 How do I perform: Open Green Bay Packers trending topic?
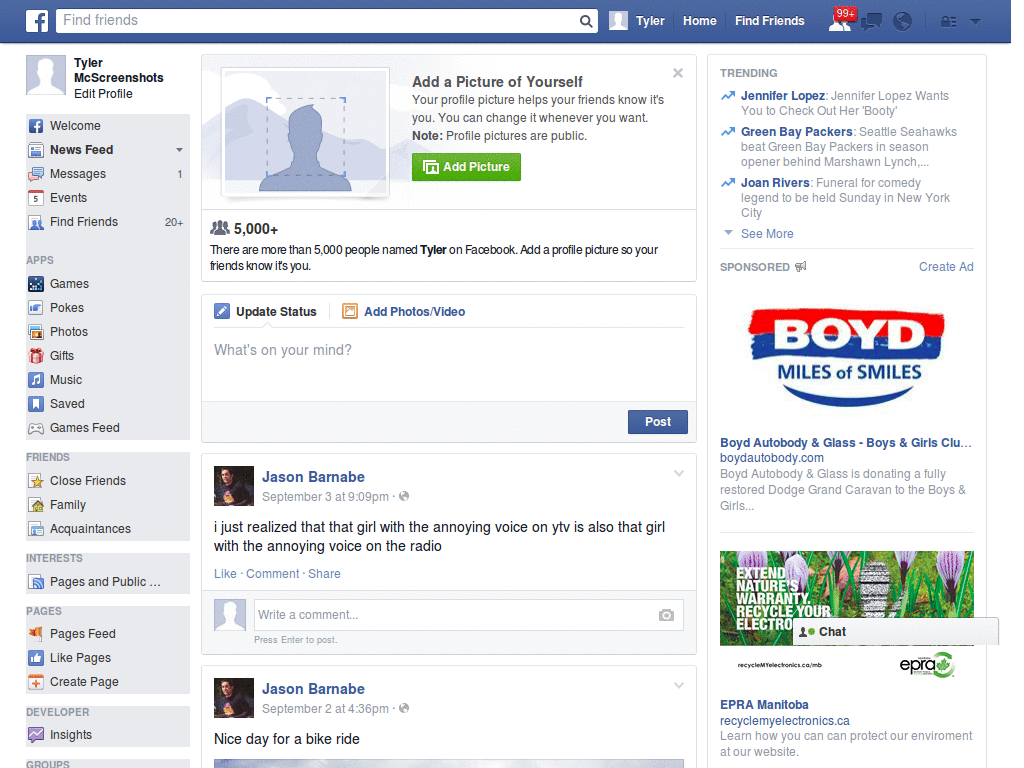[796, 132]
